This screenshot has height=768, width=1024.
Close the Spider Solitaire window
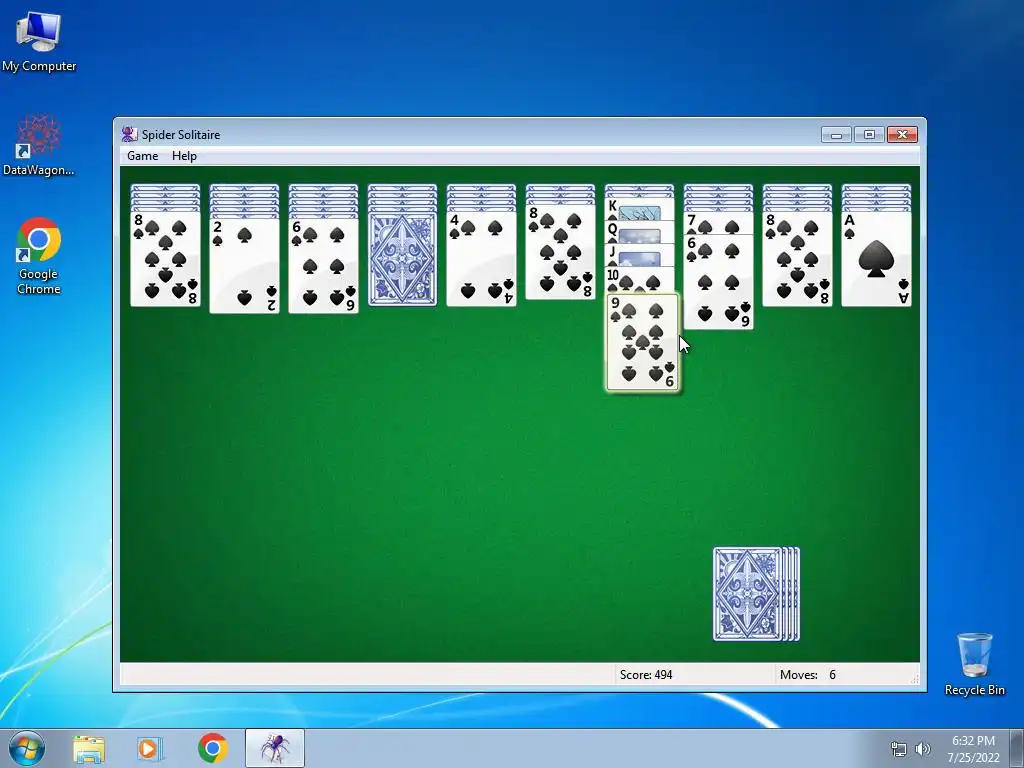point(903,135)
